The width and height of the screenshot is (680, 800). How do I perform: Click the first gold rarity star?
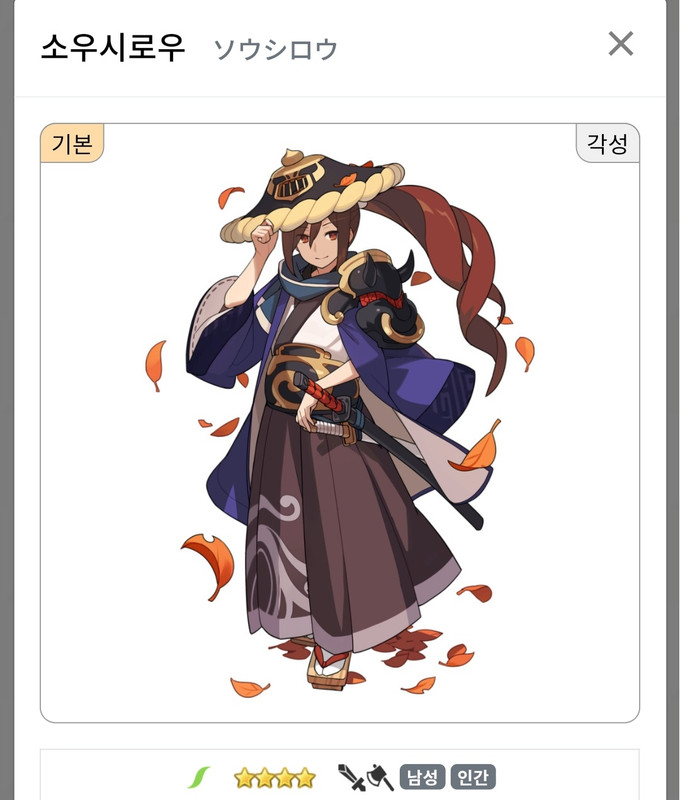pos(244,778)
